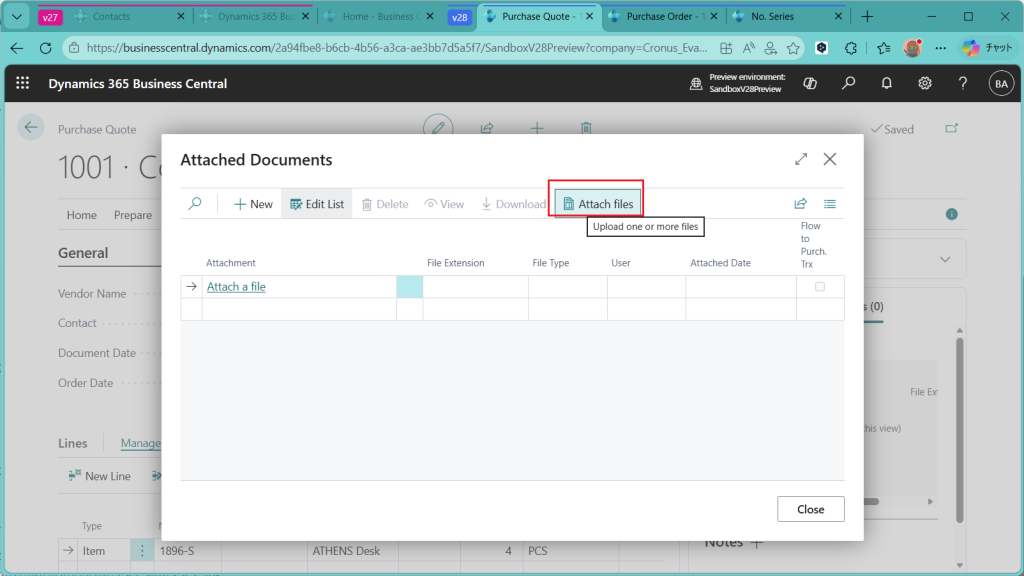
Task: Expand Attached Documents dialog to full screen
Action: tap(801, 160)
